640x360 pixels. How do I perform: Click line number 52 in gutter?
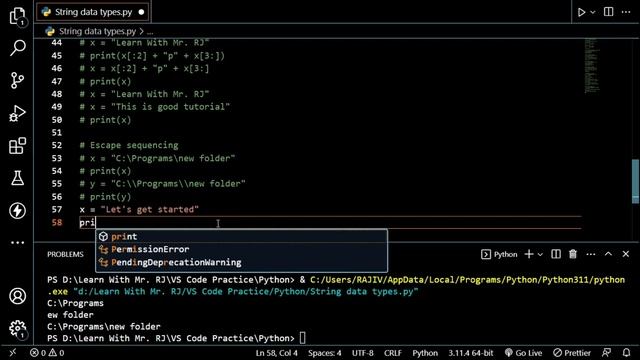57,145
